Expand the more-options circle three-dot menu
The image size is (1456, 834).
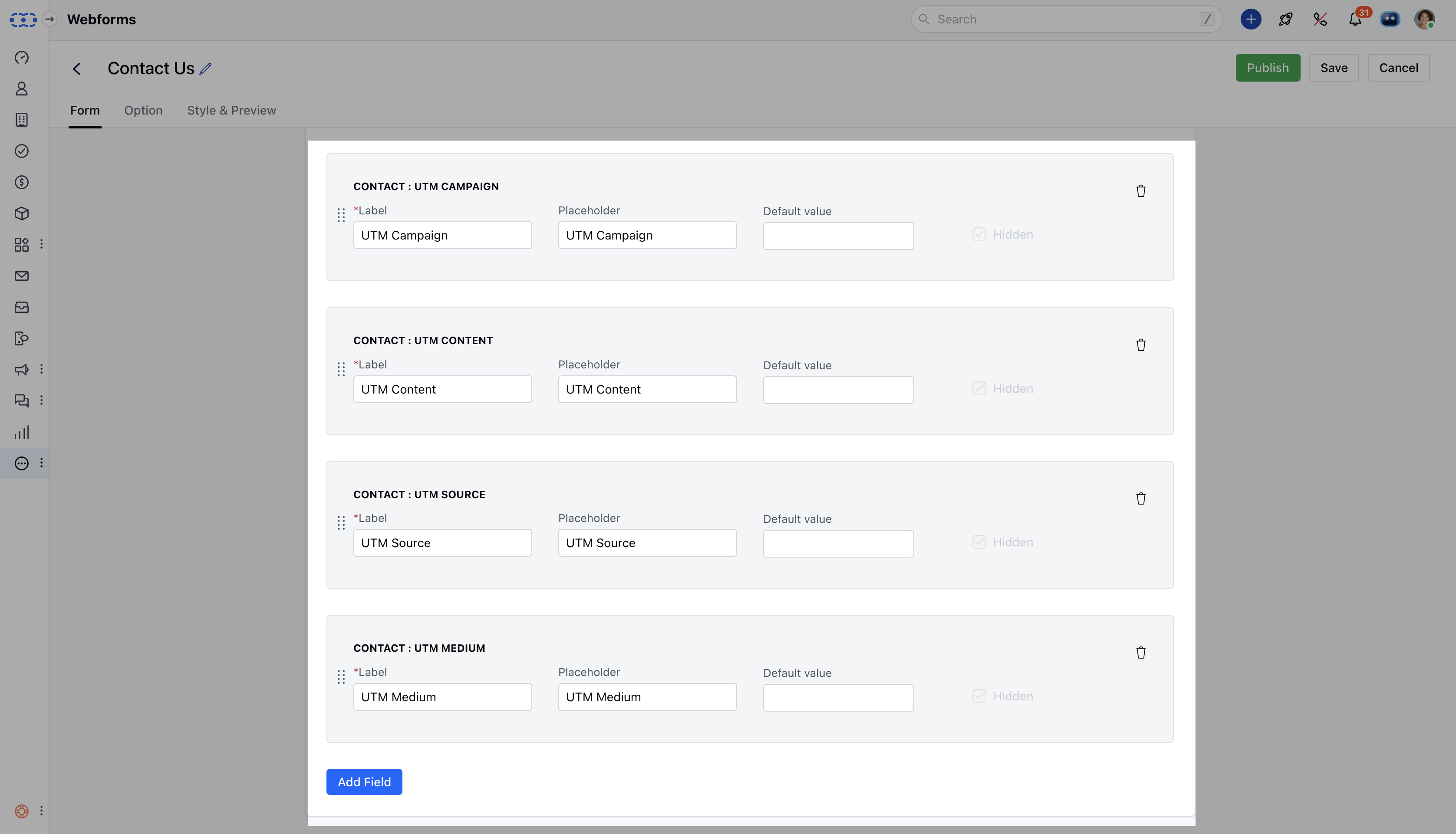41,463
